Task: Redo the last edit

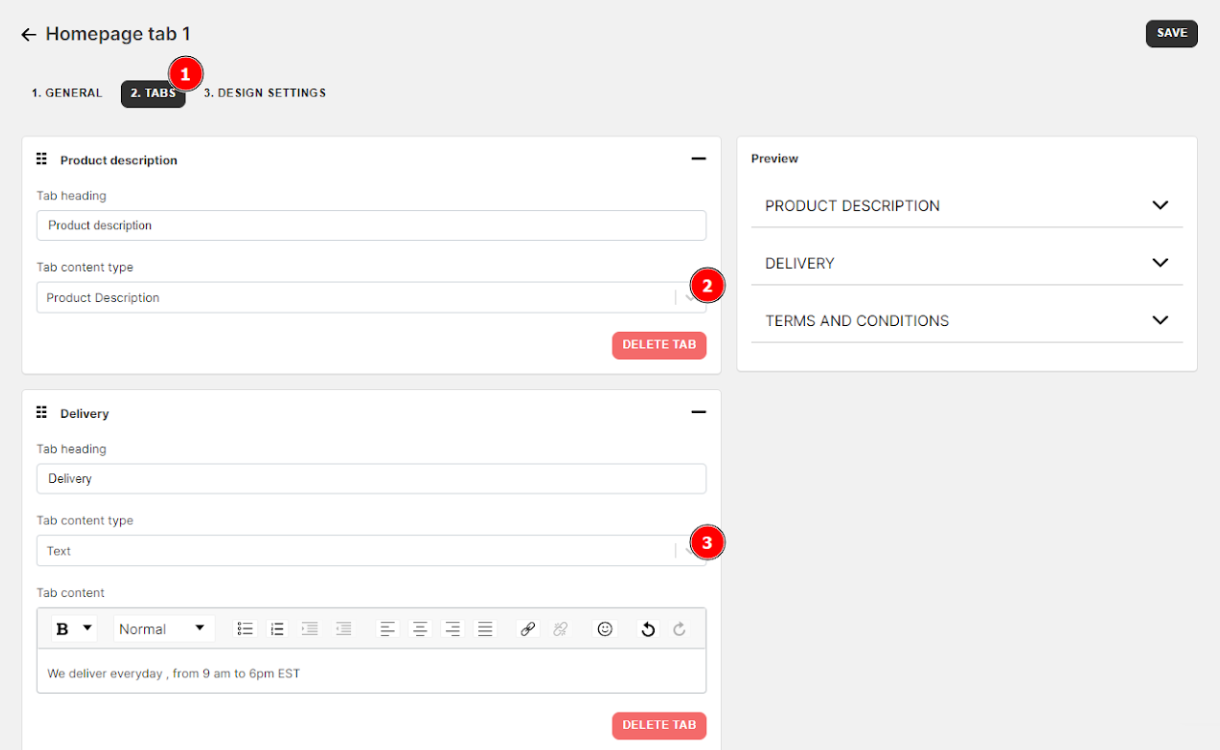Action: [x=680, y=629]
